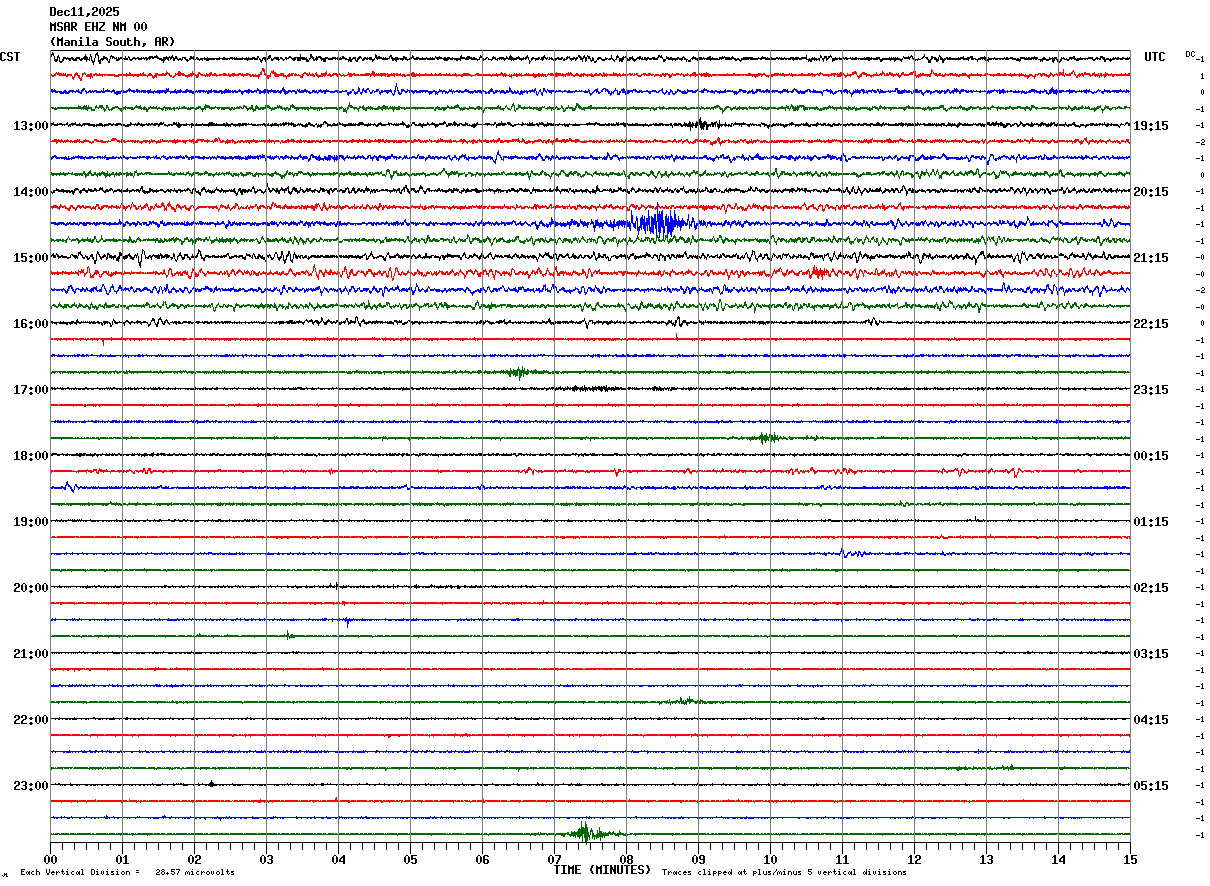Click the 05:15 UTC time label
This screenshot has height=886, width=1210.
(x=1151, y=786)
